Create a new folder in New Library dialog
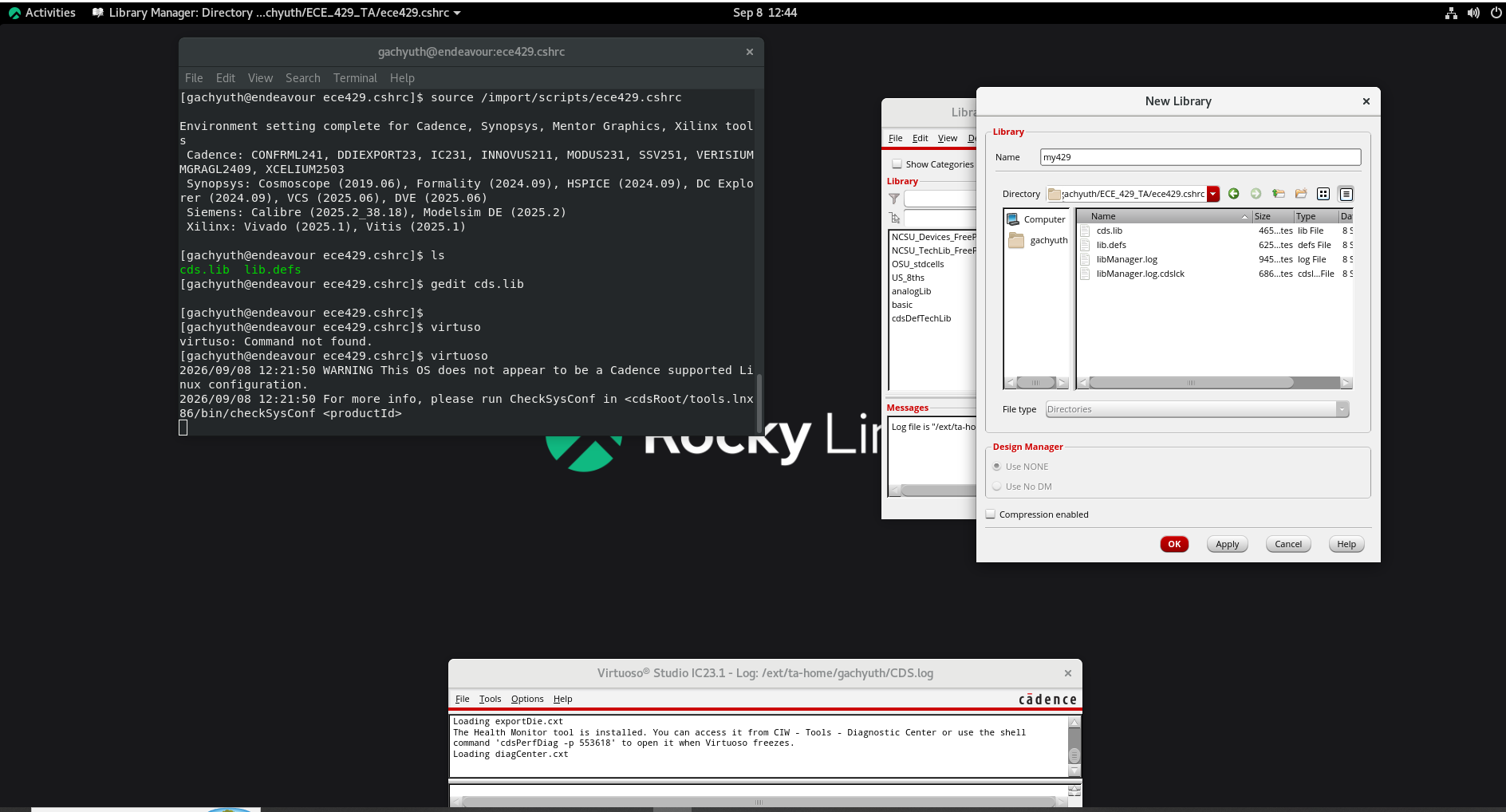This screenshot has height=812, width=1506. 1301,194
